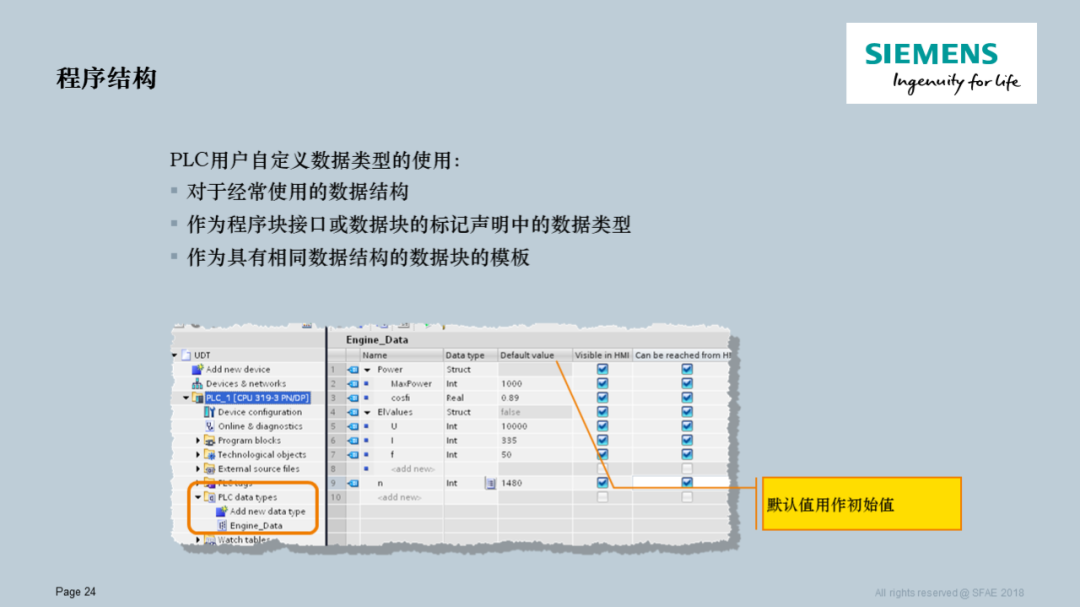Select PLC_1 [CPU 319-3 PN/DP] in tree

(255, 397)
